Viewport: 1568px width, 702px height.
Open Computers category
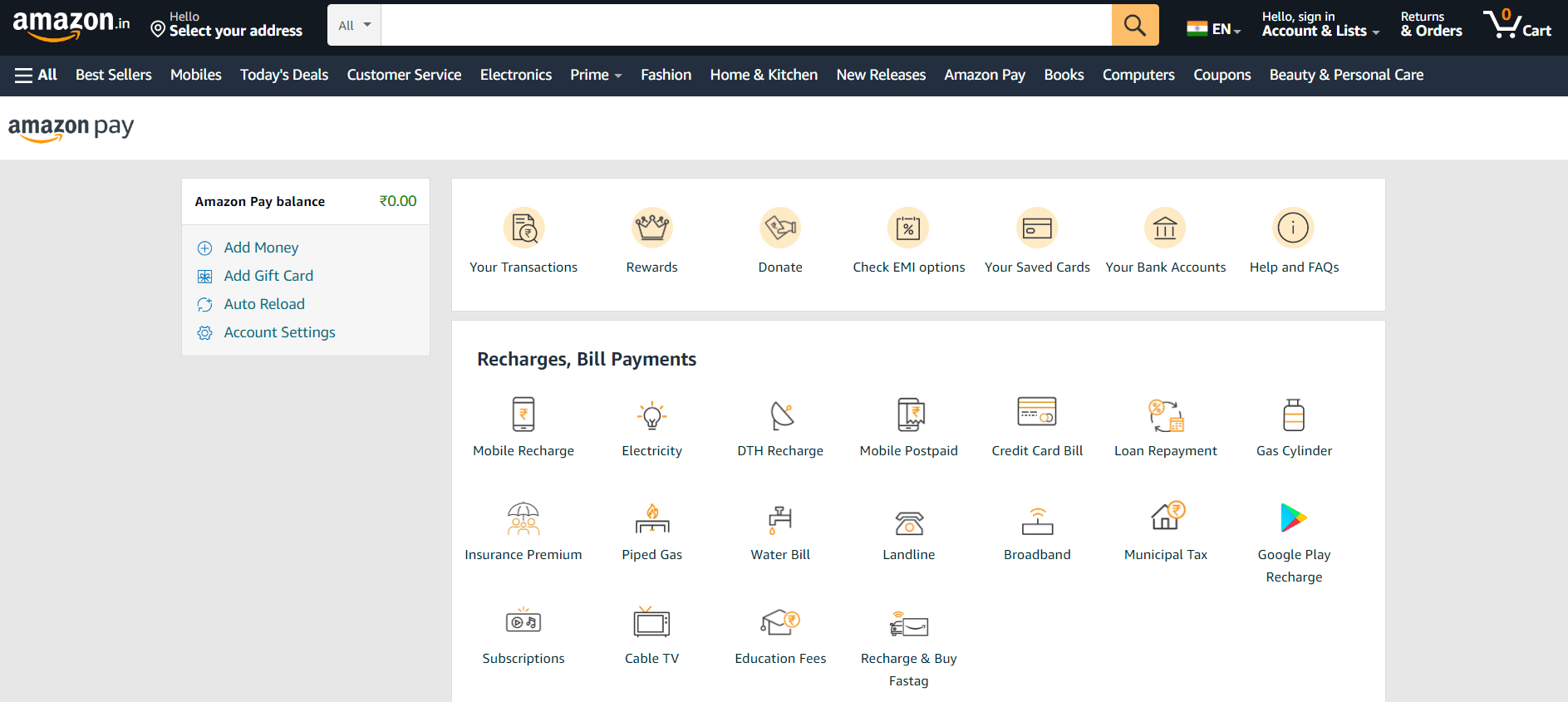point(1138,75)
